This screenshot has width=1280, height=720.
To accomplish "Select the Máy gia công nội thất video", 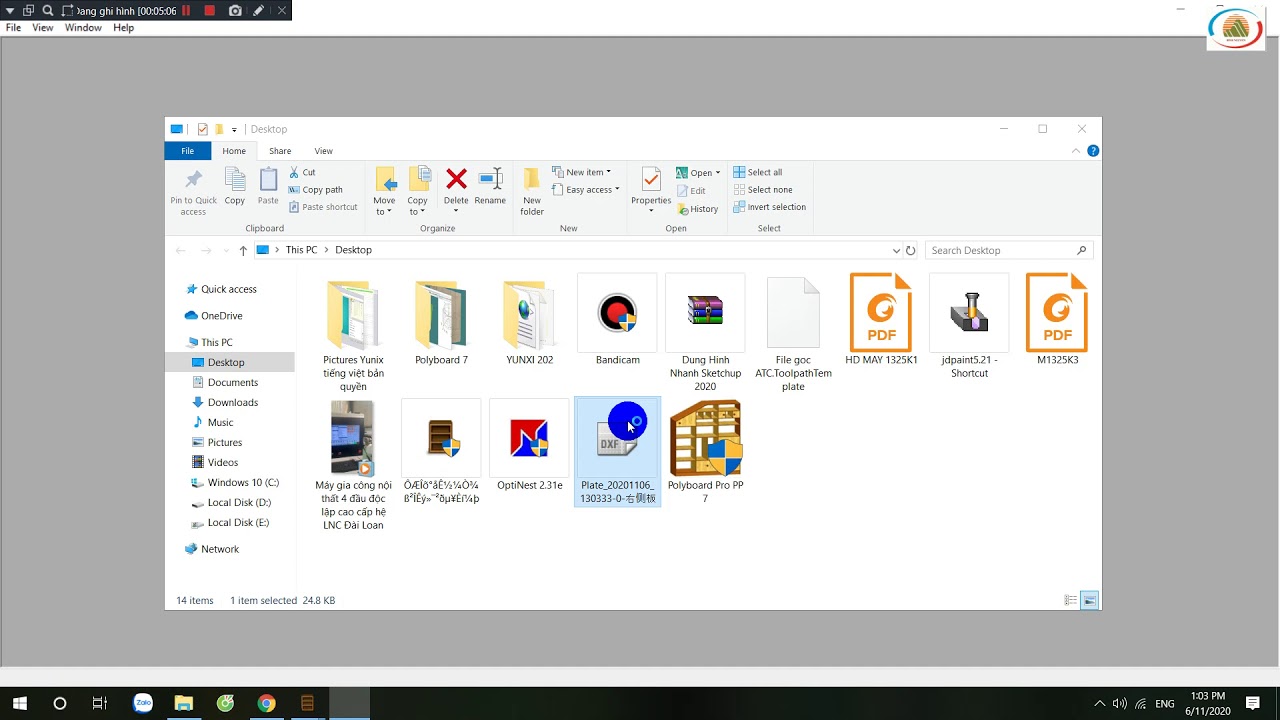I will 353,465.
